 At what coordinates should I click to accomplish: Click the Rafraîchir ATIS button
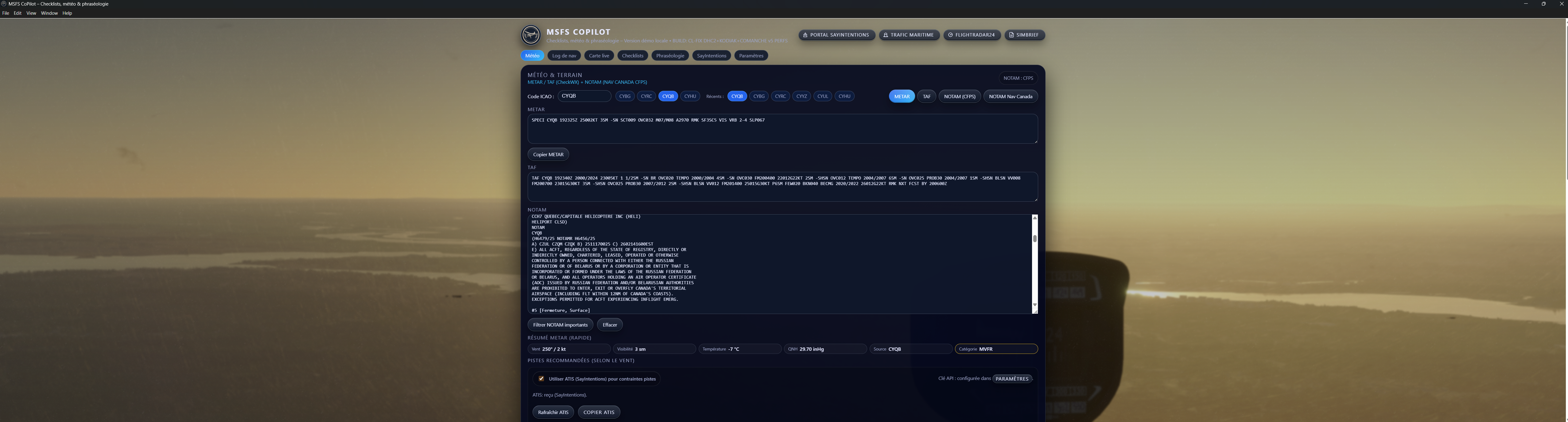(553, 412)
